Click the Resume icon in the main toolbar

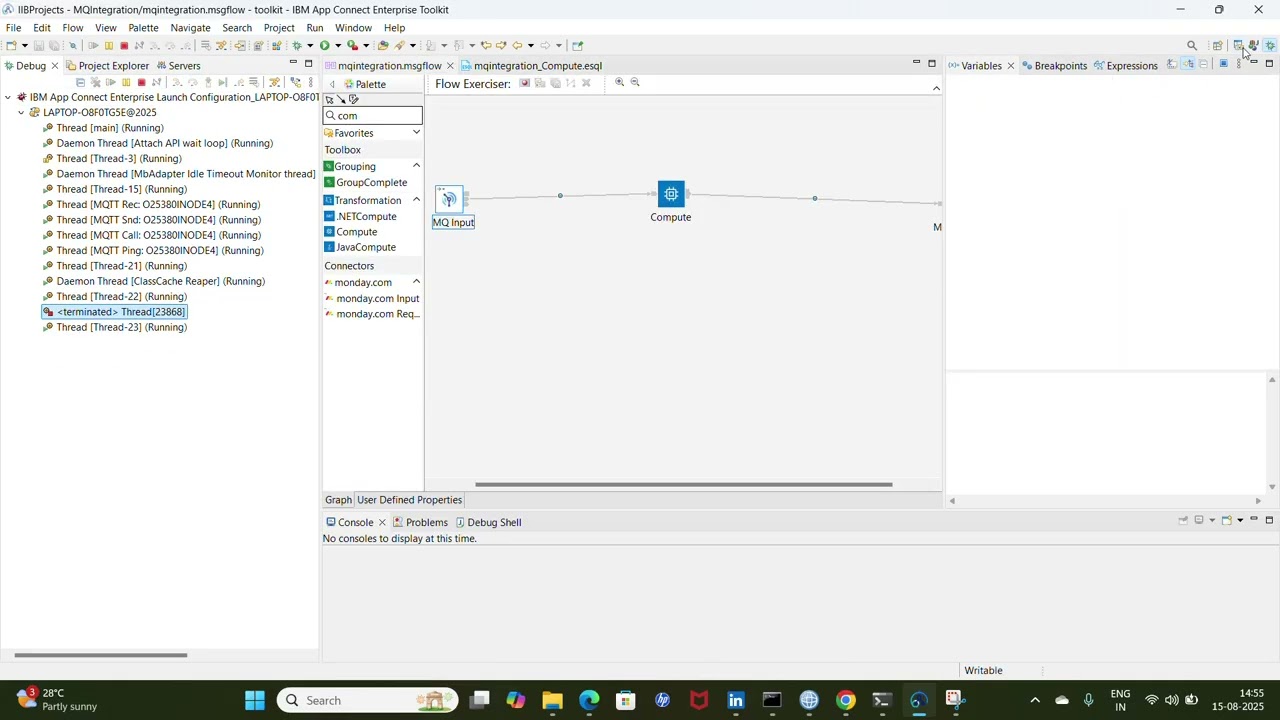93,46
